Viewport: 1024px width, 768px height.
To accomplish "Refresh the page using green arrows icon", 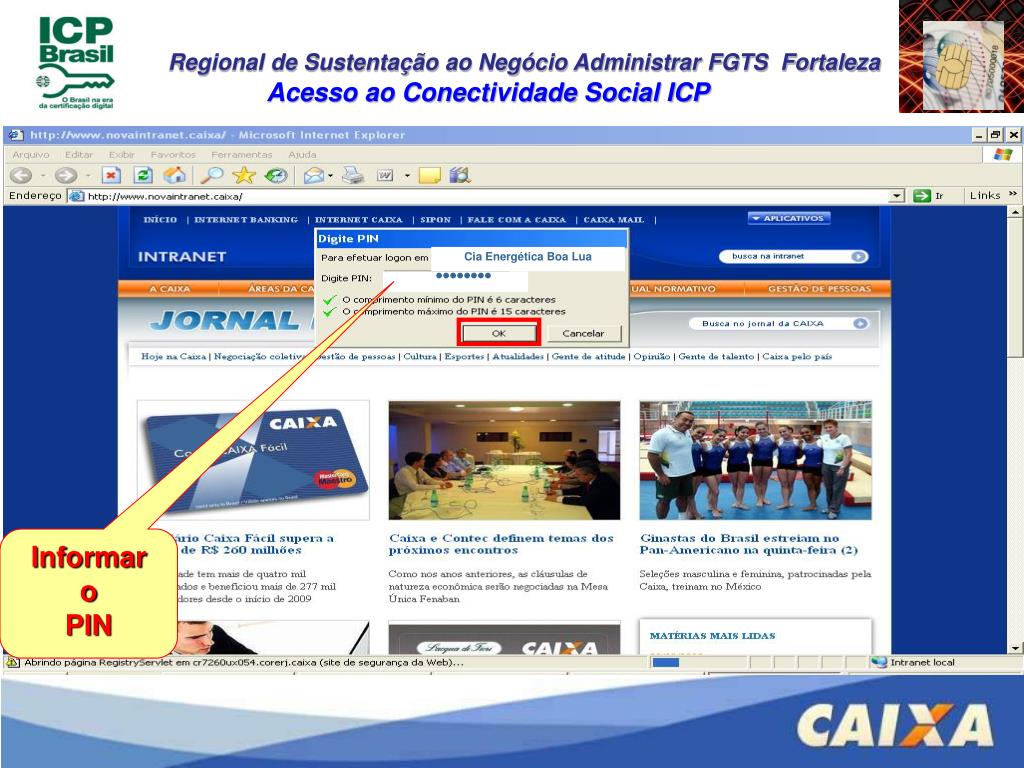I will (x=142, y=175).
